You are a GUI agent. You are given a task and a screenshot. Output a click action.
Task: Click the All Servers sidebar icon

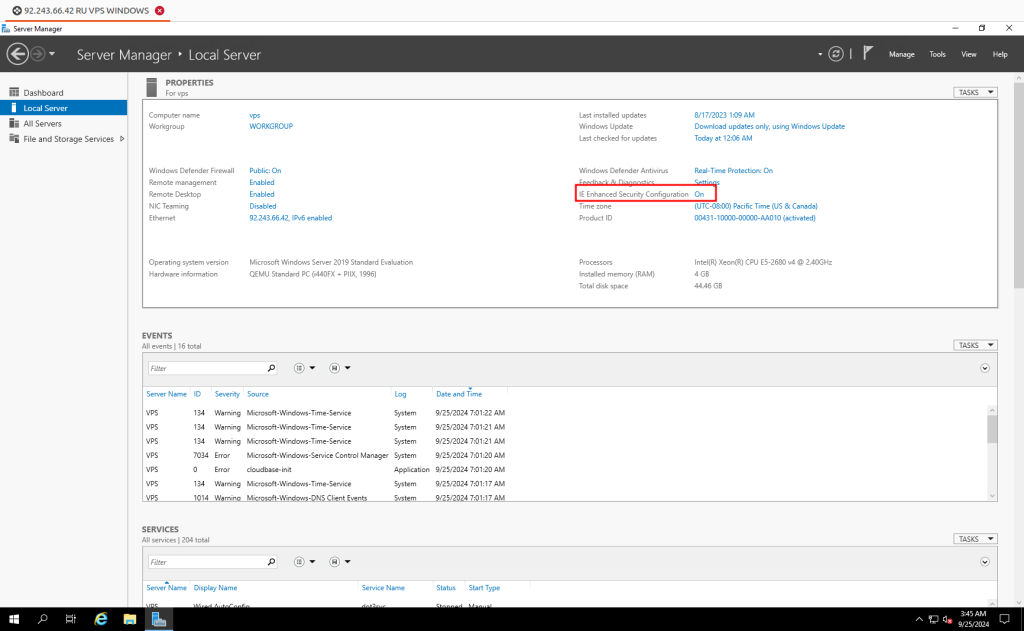[14, 124]
